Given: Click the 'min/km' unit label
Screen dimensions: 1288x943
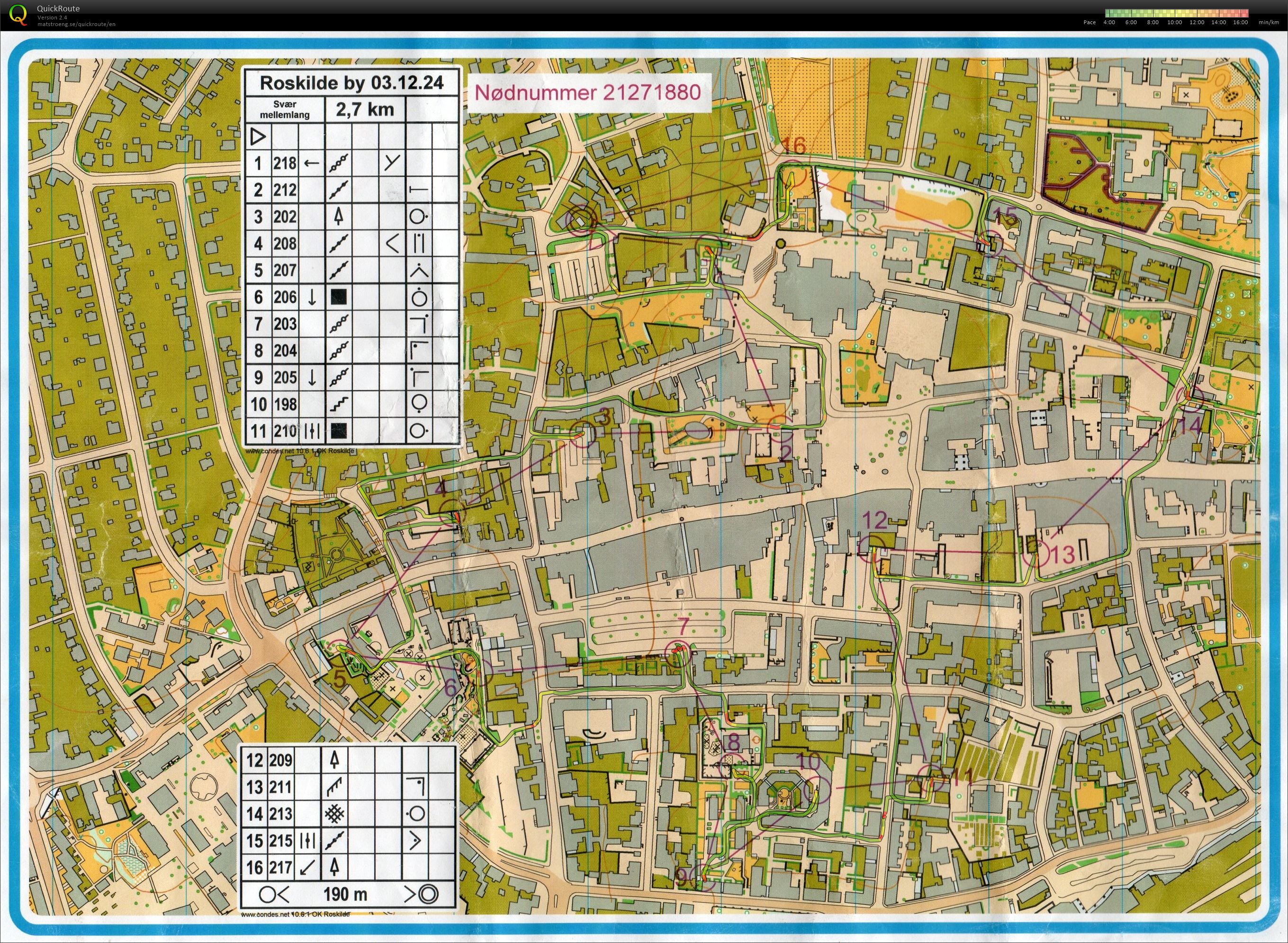Looking at the screenshot, I should click(1270, 22).
